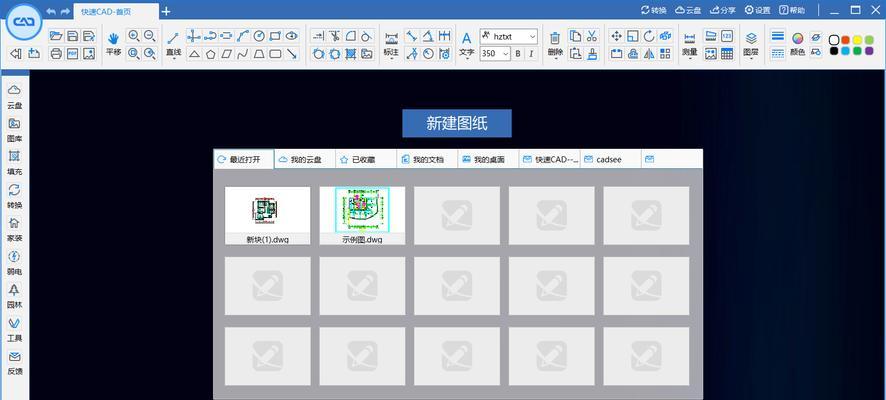Pick the purple color swatch
This screenshot has width=886, height=400.
(869, 51)
